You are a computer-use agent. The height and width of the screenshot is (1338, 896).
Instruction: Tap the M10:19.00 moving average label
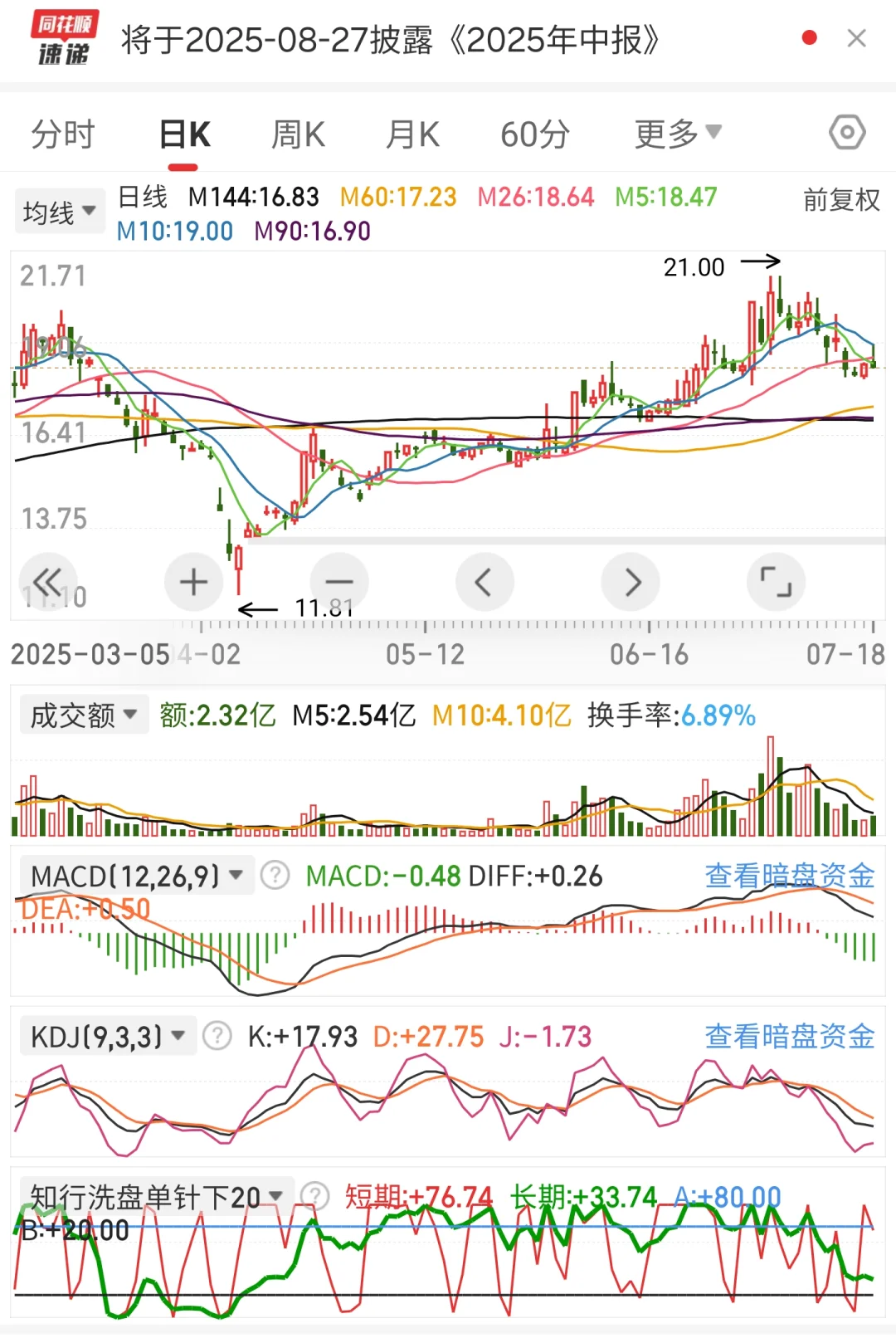[x=174, y=232]
